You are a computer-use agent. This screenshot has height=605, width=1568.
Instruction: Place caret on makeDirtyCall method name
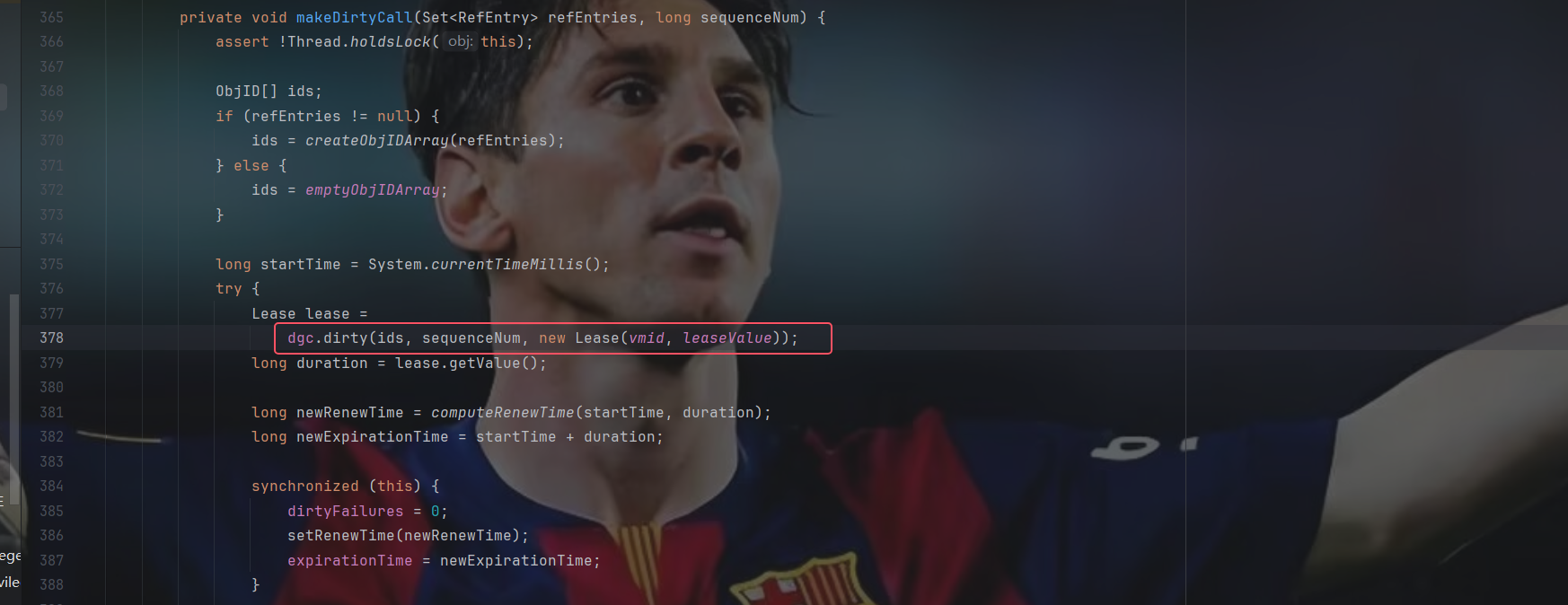click(x=355, y=17)
